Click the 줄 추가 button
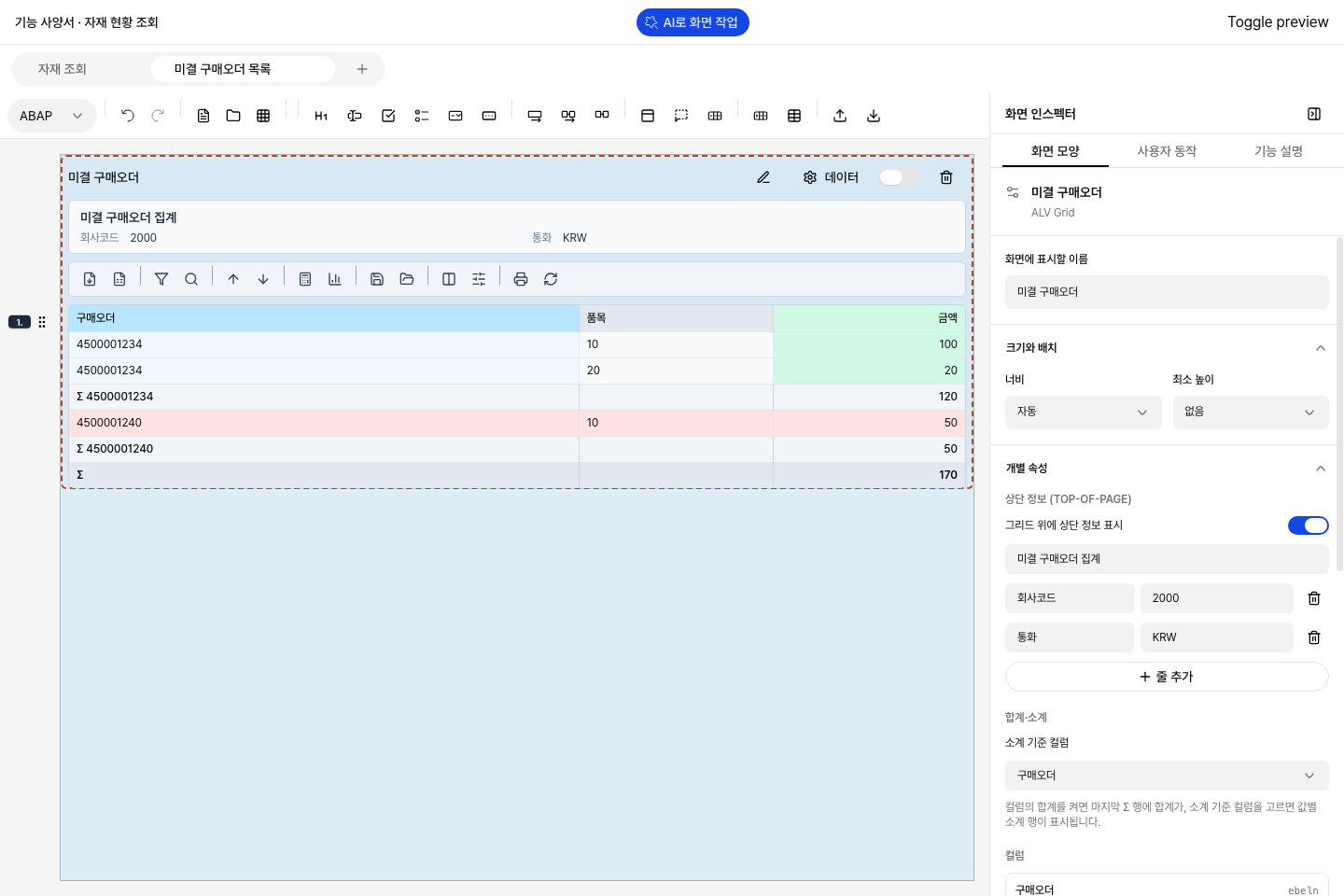The image size is (1344, 896). pyautogui.click(x=1167, y=677)
